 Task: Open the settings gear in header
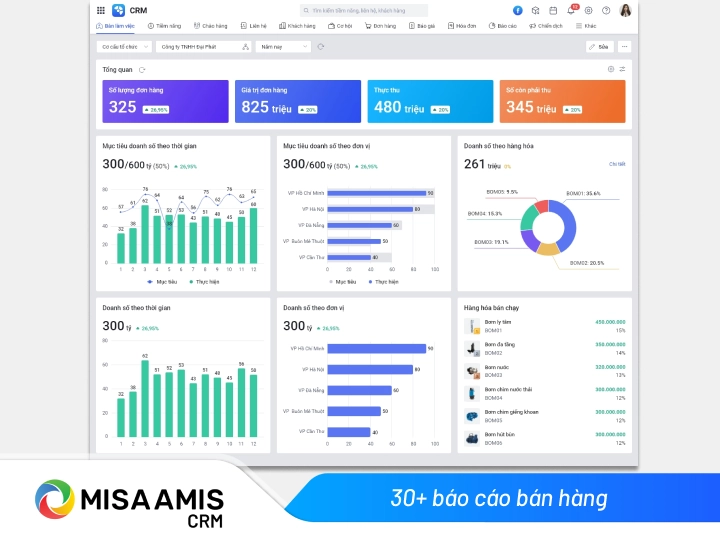(x=589, y=10)
